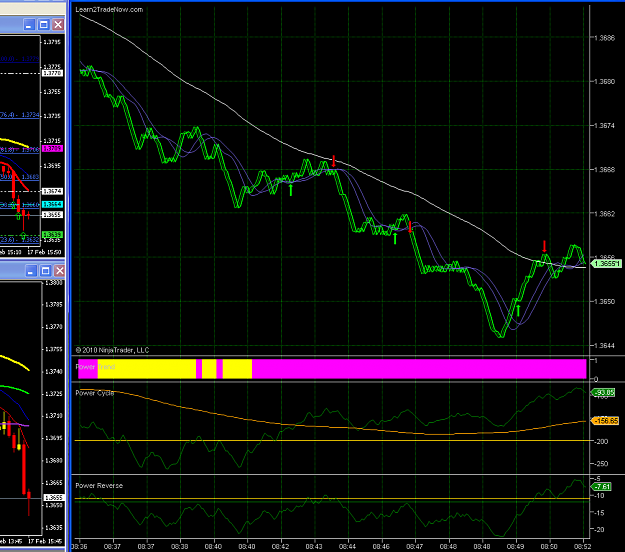Maximize the chart window ending 17 Feb 15:45
Viewport: 625px width, 552px height.
[45, 271]
